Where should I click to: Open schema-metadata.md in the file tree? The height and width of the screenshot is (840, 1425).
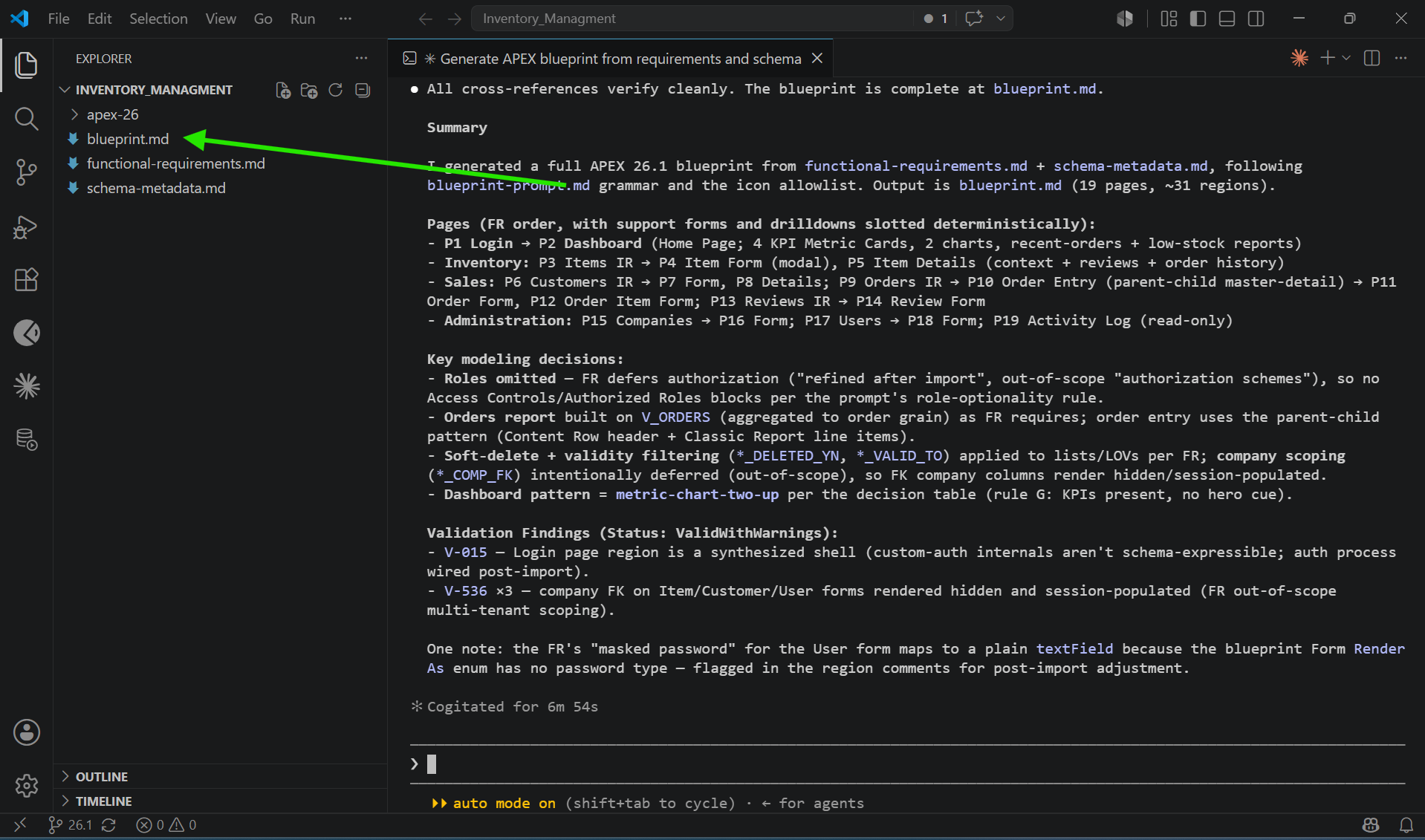point(156,188)
